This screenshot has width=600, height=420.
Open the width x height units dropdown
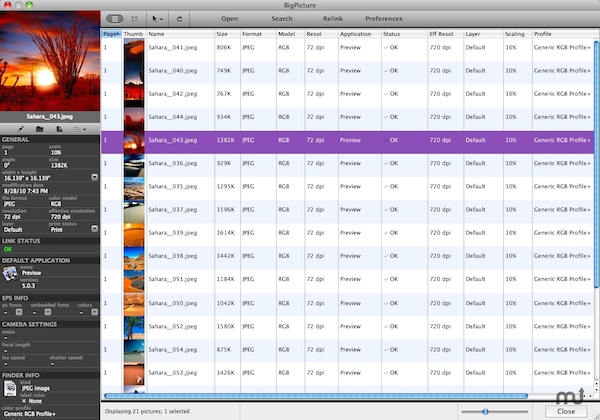click(x=94, y=177)
